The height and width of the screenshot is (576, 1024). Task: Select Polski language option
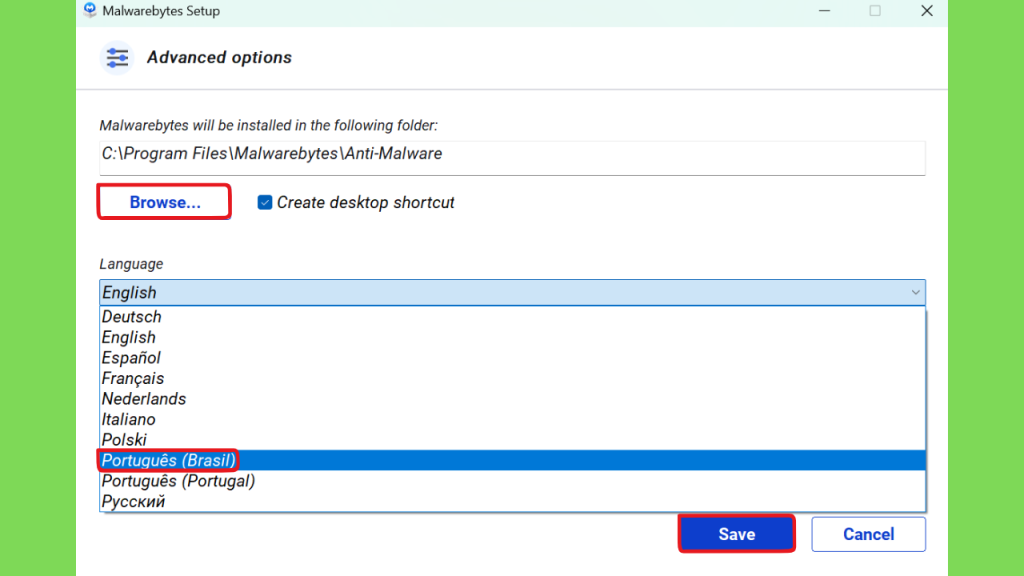(513, 440)
